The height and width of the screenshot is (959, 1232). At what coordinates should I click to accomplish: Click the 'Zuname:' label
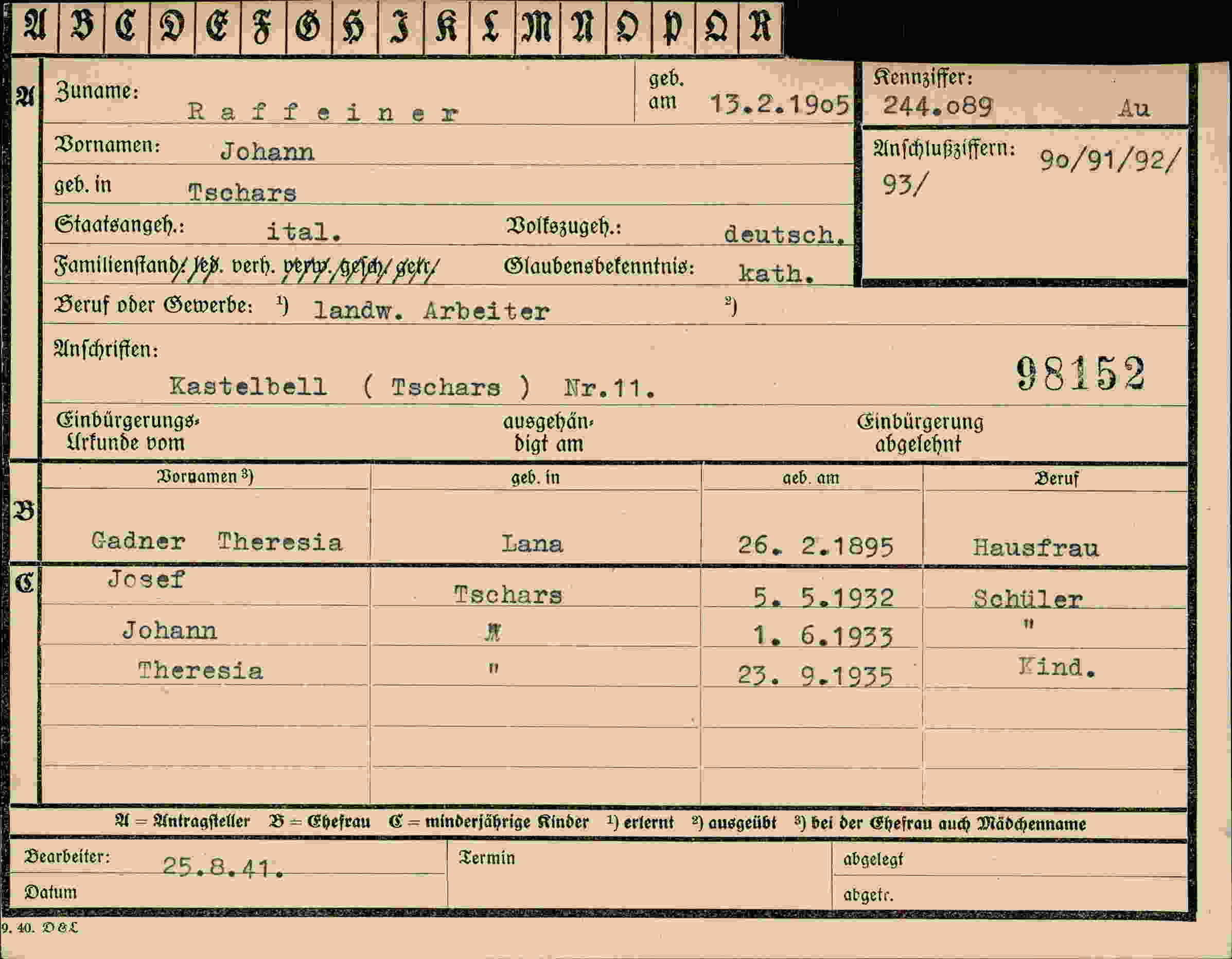tap(97, 91)
